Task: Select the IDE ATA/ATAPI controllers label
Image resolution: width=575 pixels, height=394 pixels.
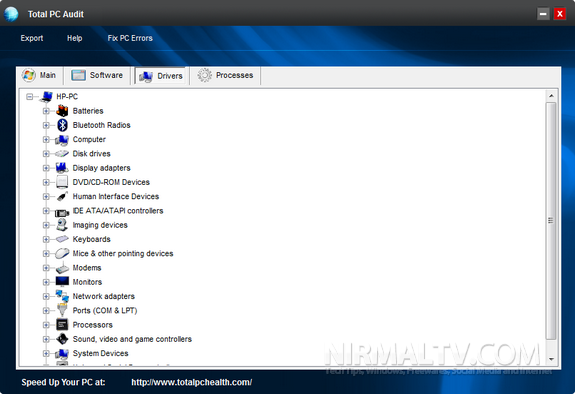Action: coord(118,211)
